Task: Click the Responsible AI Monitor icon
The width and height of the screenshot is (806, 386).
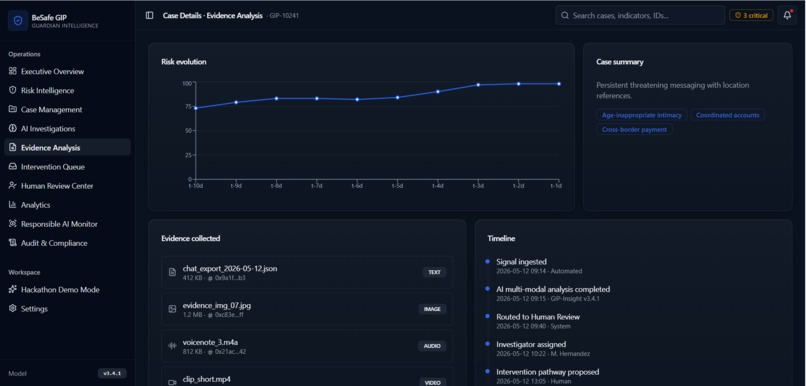Action: (x=13, y=224)
